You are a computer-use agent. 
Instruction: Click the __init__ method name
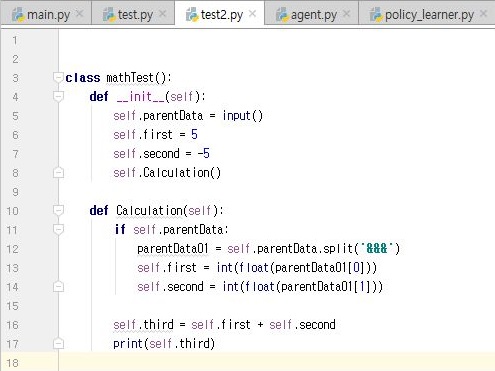pos(141,97)
